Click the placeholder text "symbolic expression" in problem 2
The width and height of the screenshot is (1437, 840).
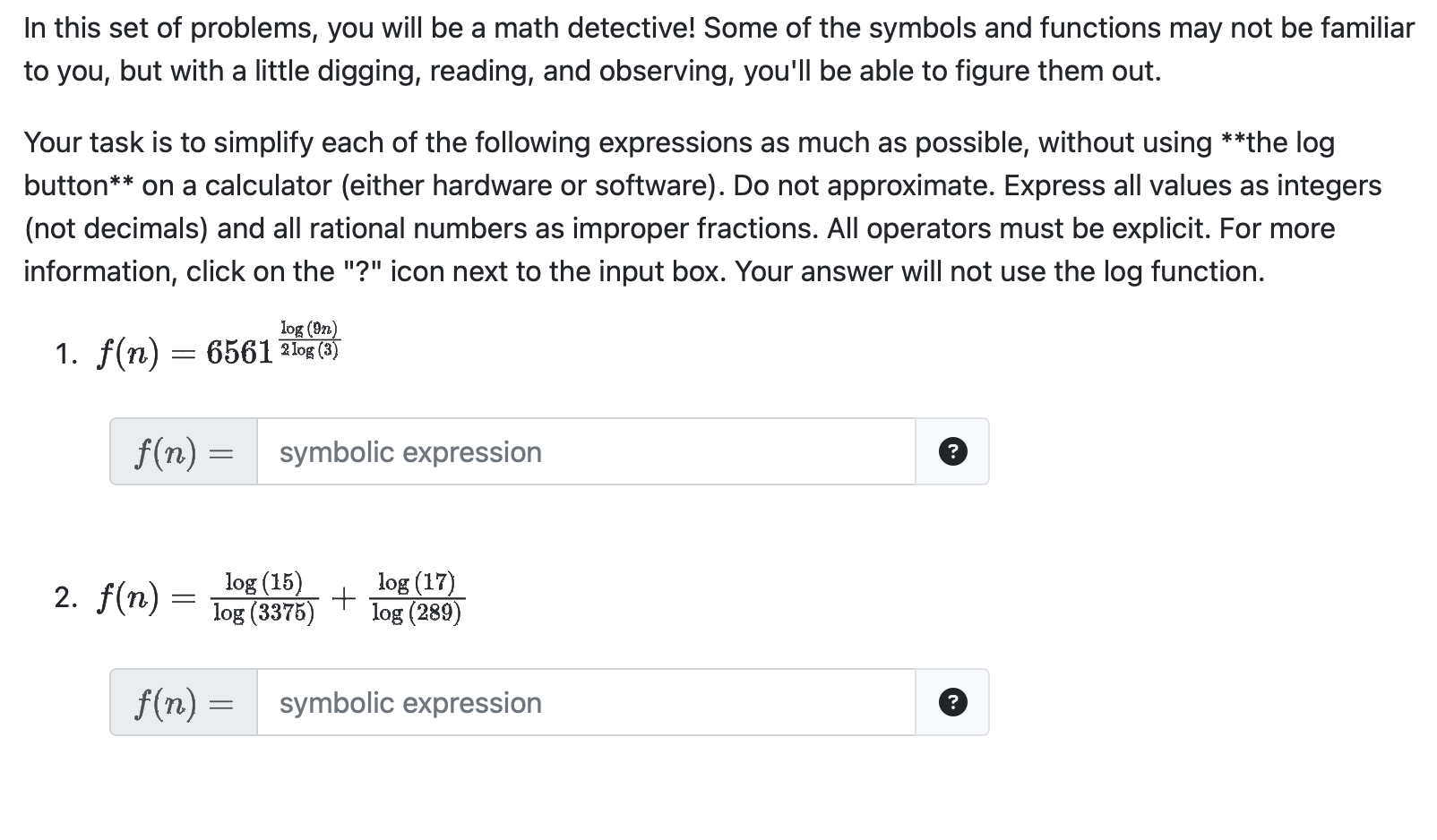pyautogui.click(x=409, y=702)
